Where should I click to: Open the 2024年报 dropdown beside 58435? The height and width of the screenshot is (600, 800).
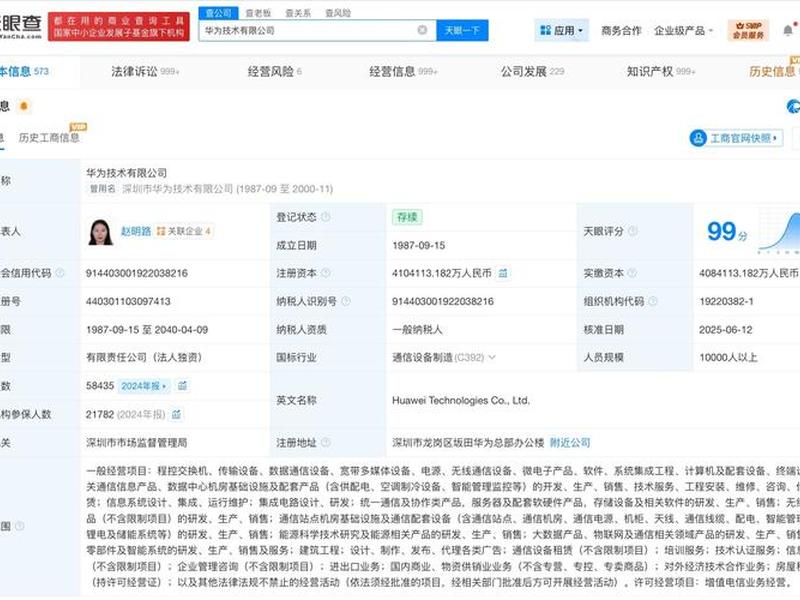(144, 386)
